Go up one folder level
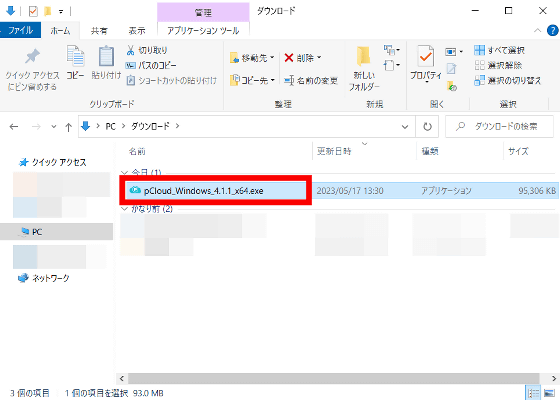Image resolution: width=560 pixels, height=400 pixels. point(68,127)
